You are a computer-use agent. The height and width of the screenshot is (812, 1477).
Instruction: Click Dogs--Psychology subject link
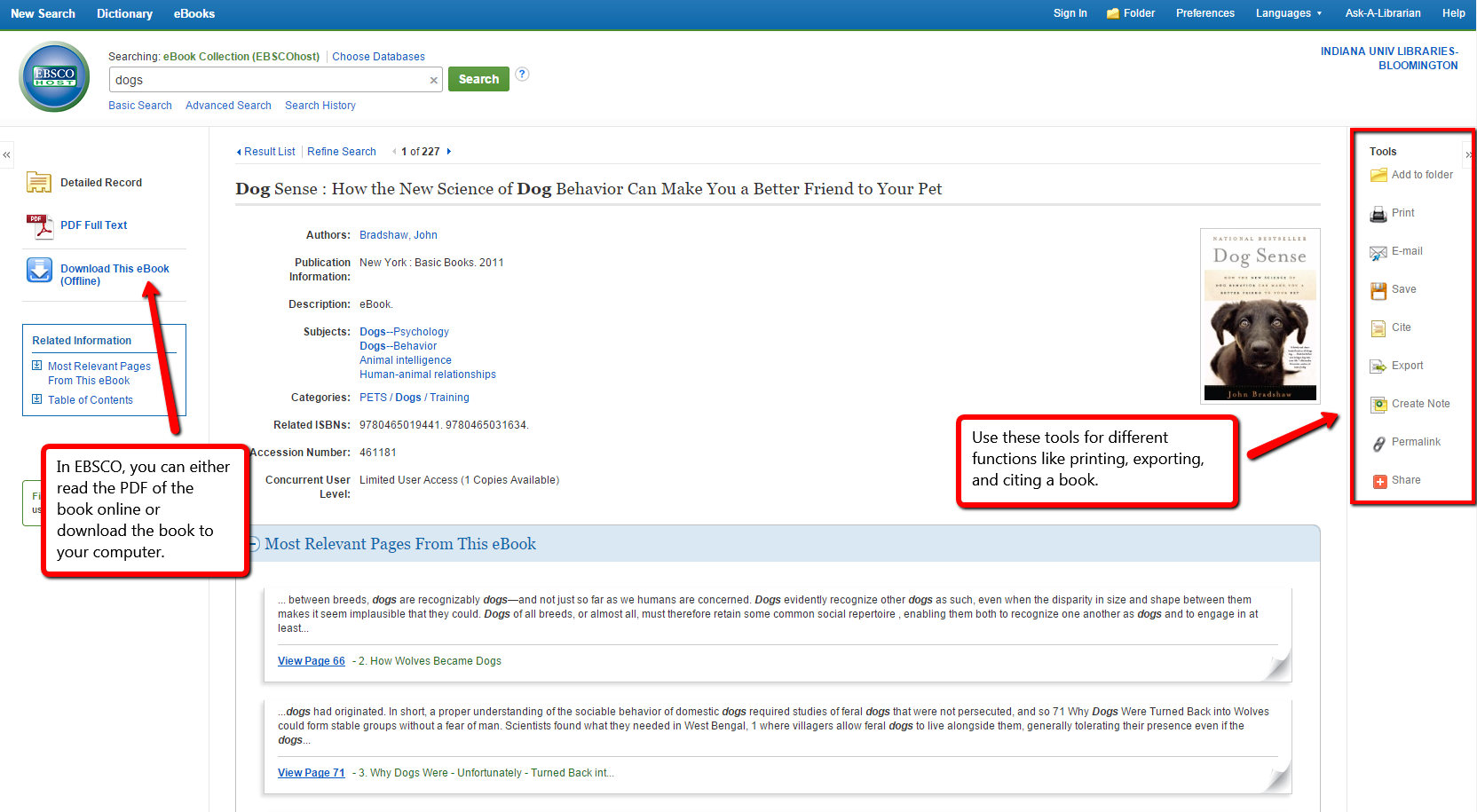click(404, 332)
